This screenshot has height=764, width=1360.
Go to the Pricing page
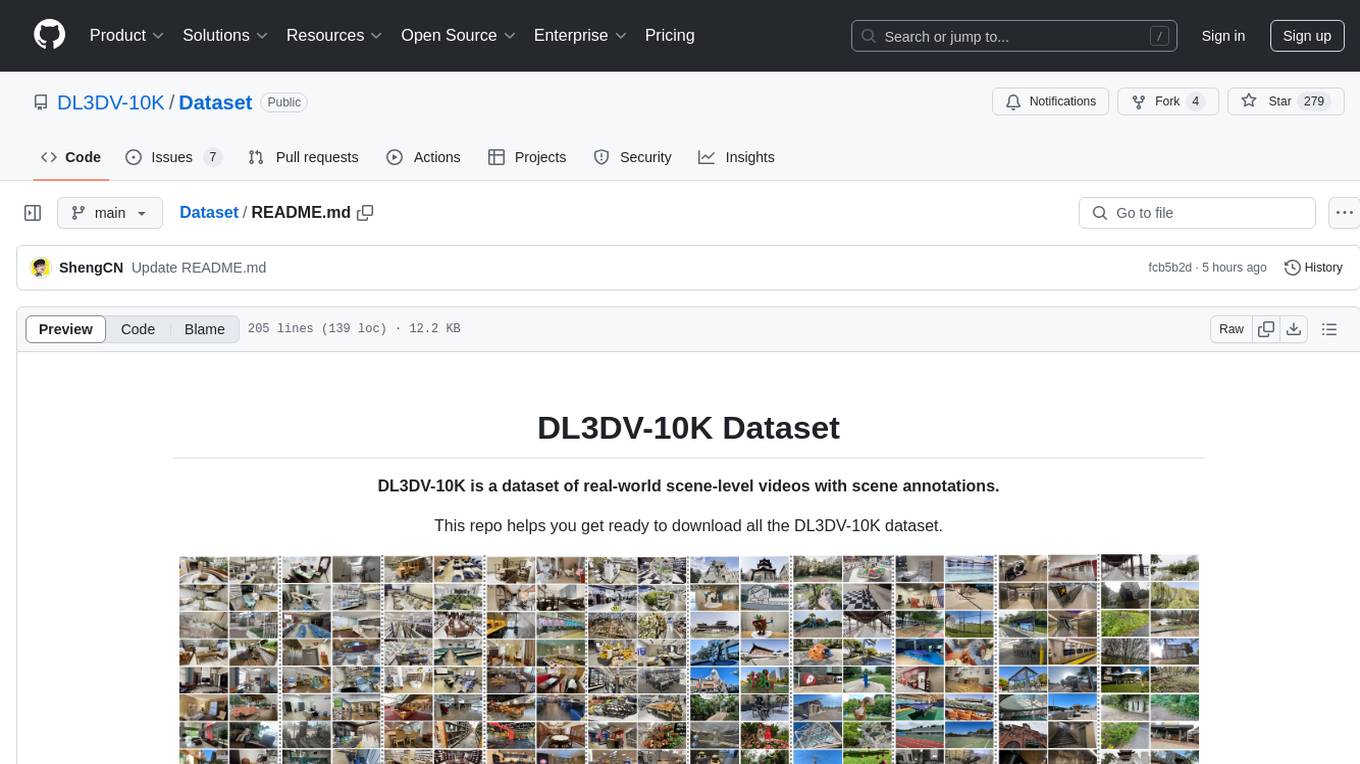[x=670, y=35]
